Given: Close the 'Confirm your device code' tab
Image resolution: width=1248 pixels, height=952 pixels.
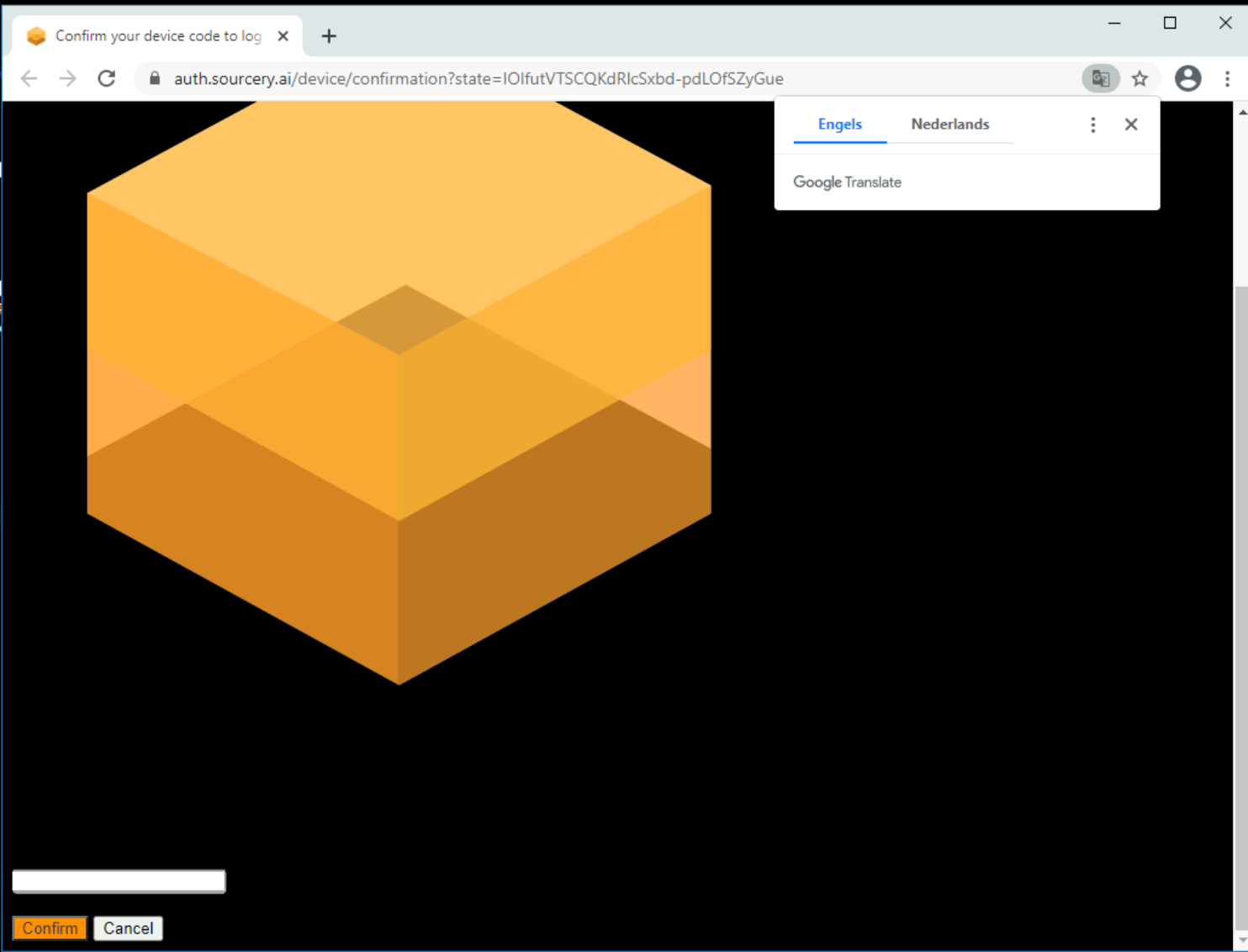Looking at the screenshot, I should click(283, 35).
